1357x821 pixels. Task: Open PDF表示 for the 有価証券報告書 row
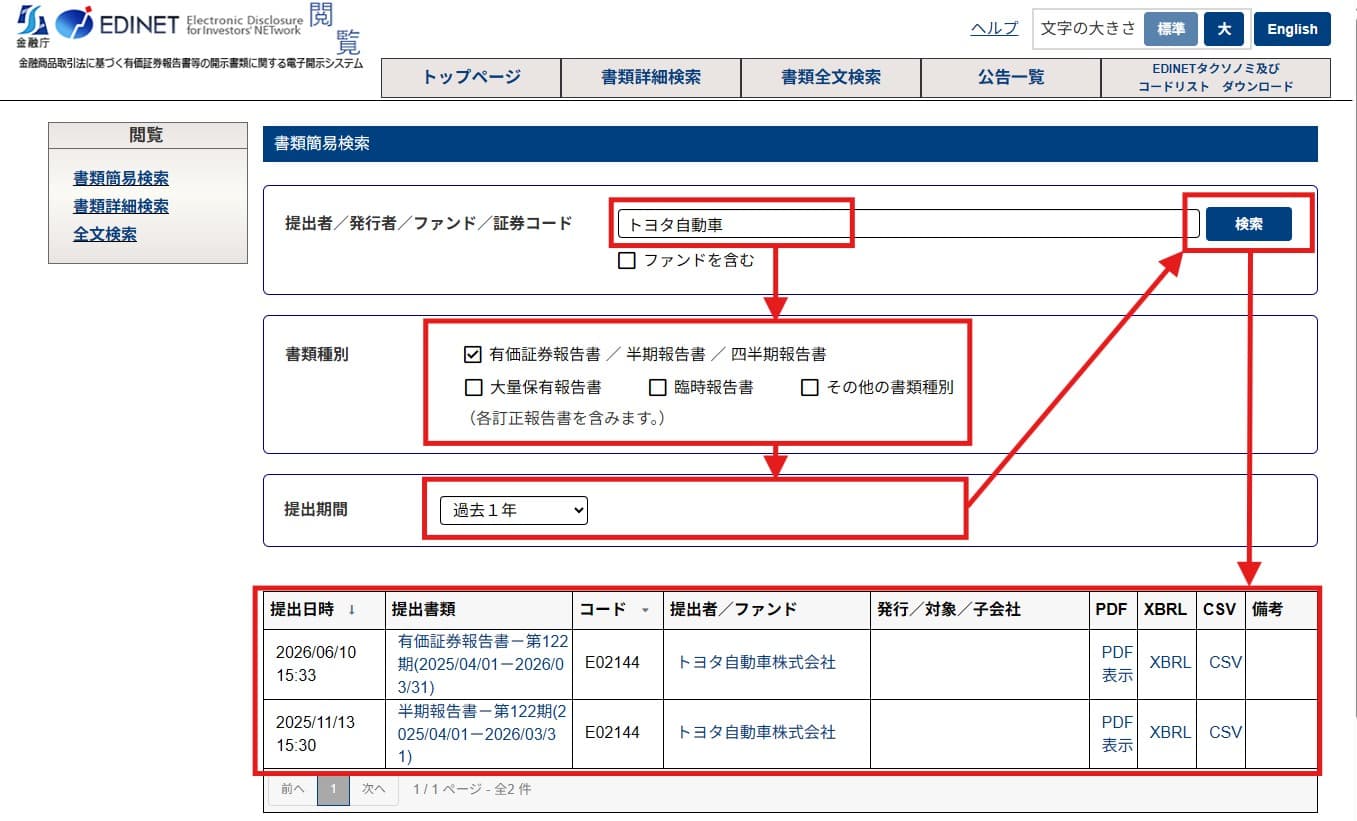point(1117,664)
